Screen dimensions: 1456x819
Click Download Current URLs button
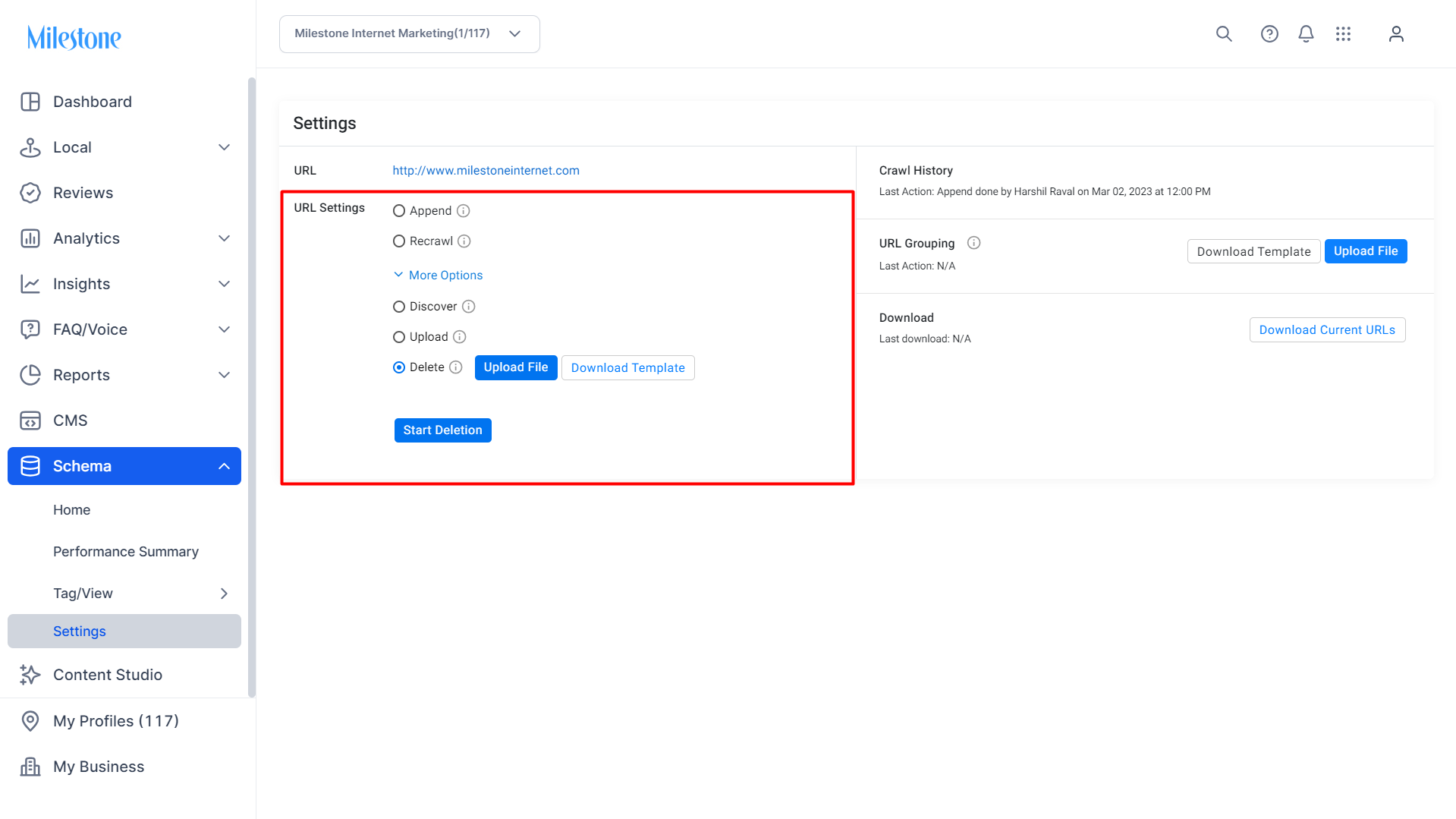pos(1327,330)
